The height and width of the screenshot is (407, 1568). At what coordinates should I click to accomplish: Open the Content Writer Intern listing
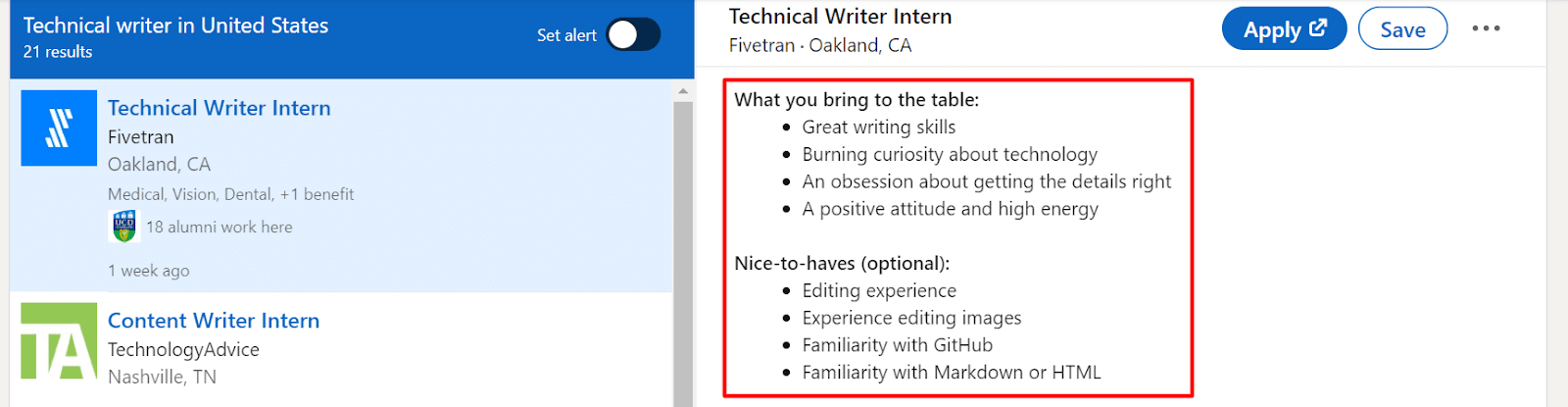(x=214, y=321)
